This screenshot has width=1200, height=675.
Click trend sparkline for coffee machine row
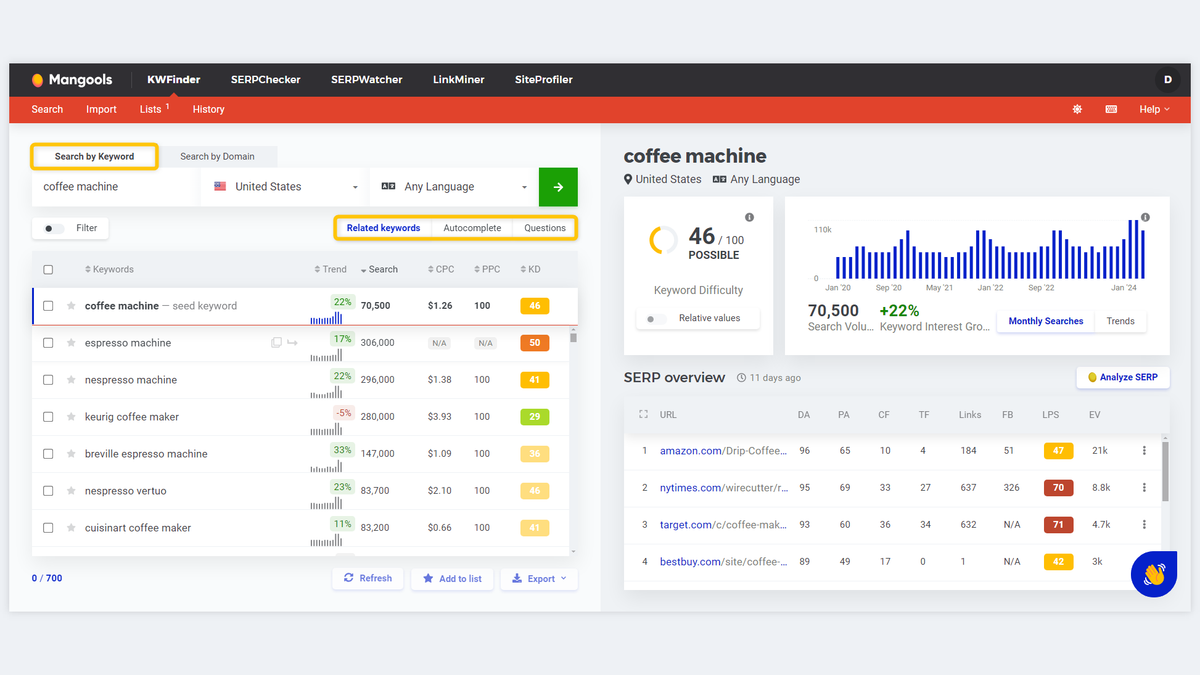point(326,318)
